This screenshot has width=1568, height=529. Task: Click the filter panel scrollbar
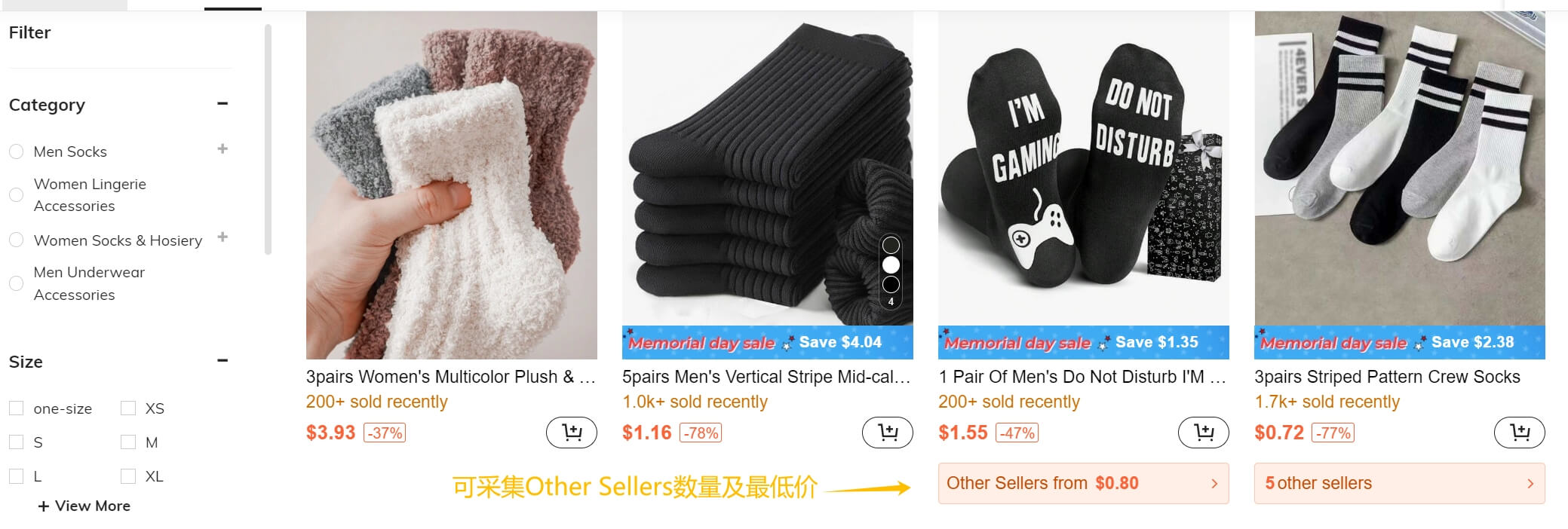268,139
